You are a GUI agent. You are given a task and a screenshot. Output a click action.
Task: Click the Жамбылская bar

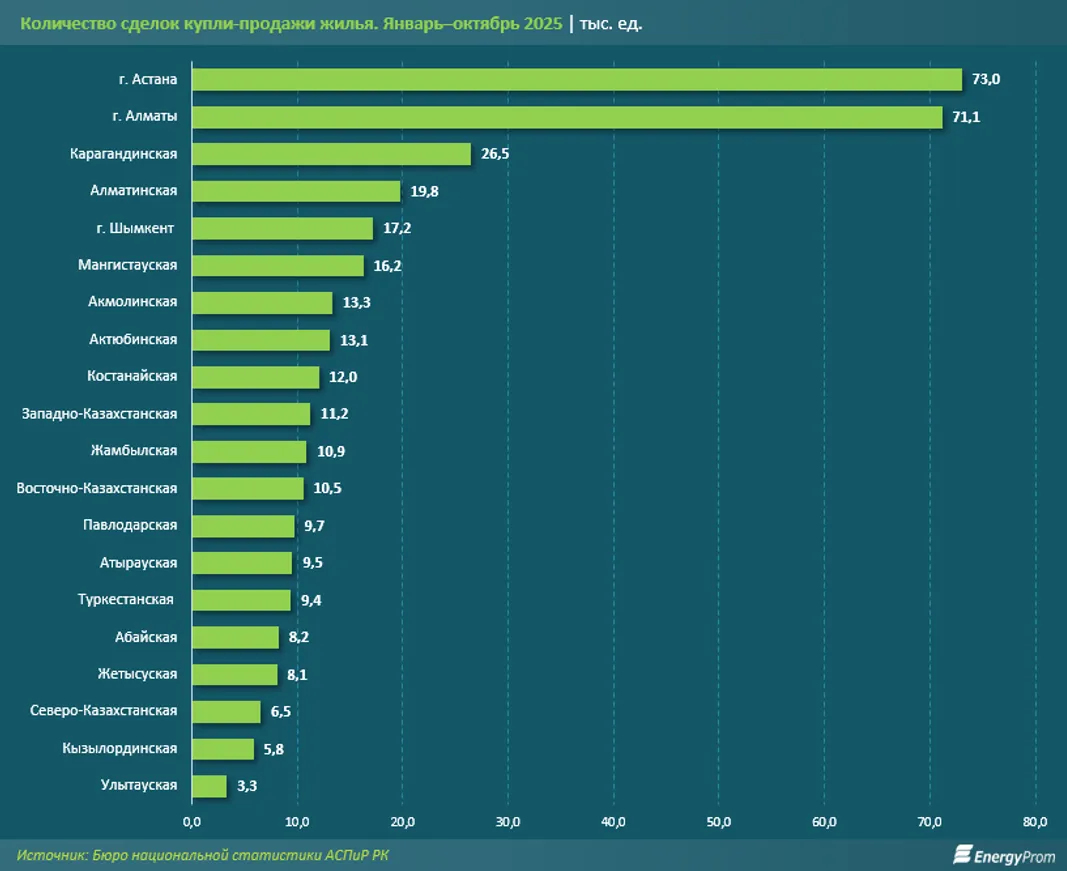click(x=249, y=451)
